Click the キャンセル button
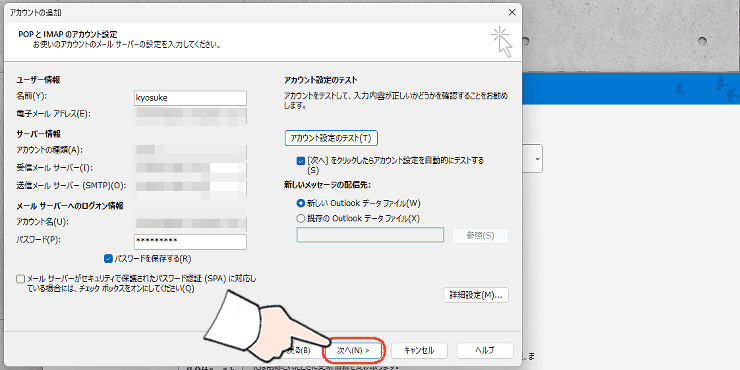The image size is (740, 370). [x=419, y=351]
